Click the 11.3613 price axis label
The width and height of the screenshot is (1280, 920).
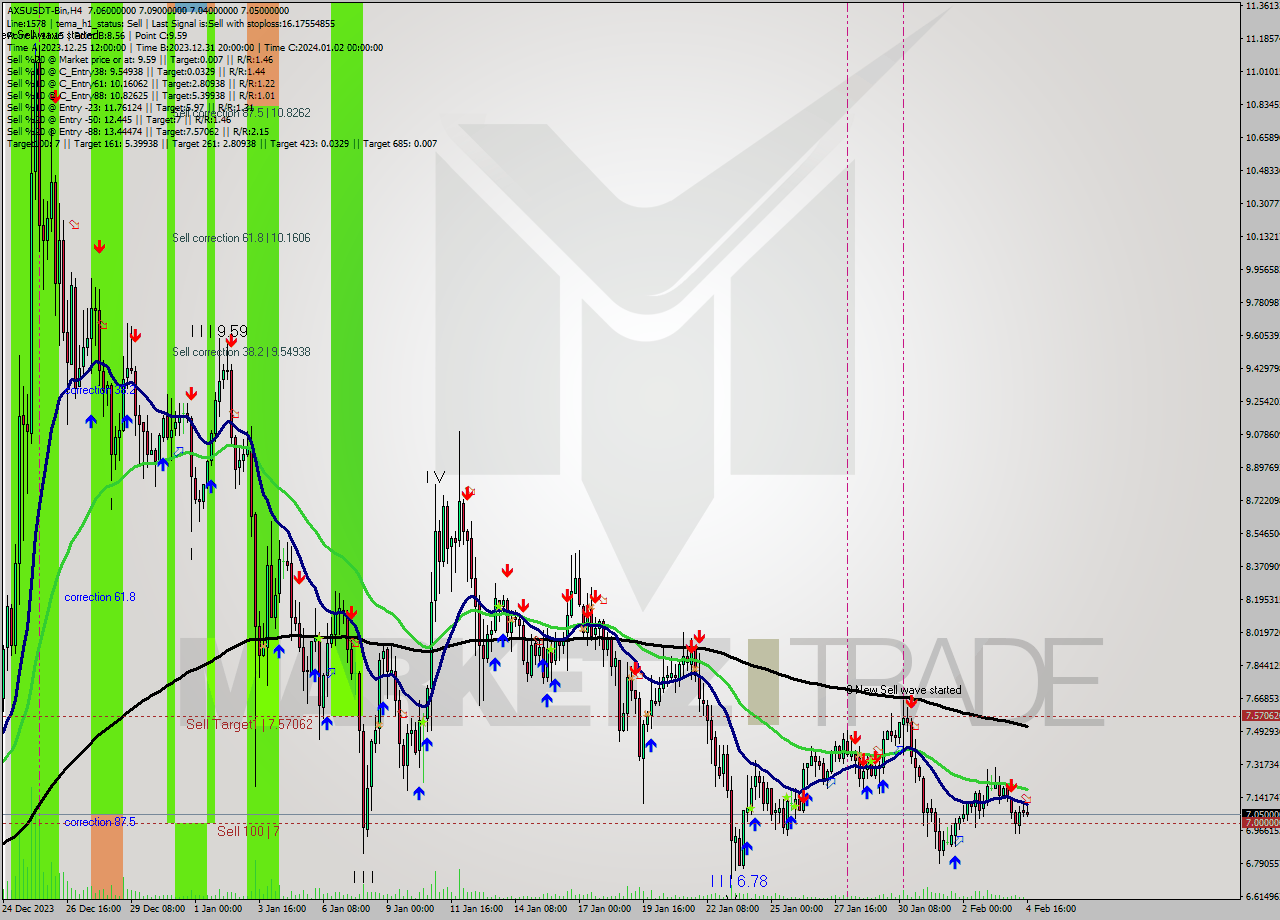click(x=1262, y=6)
